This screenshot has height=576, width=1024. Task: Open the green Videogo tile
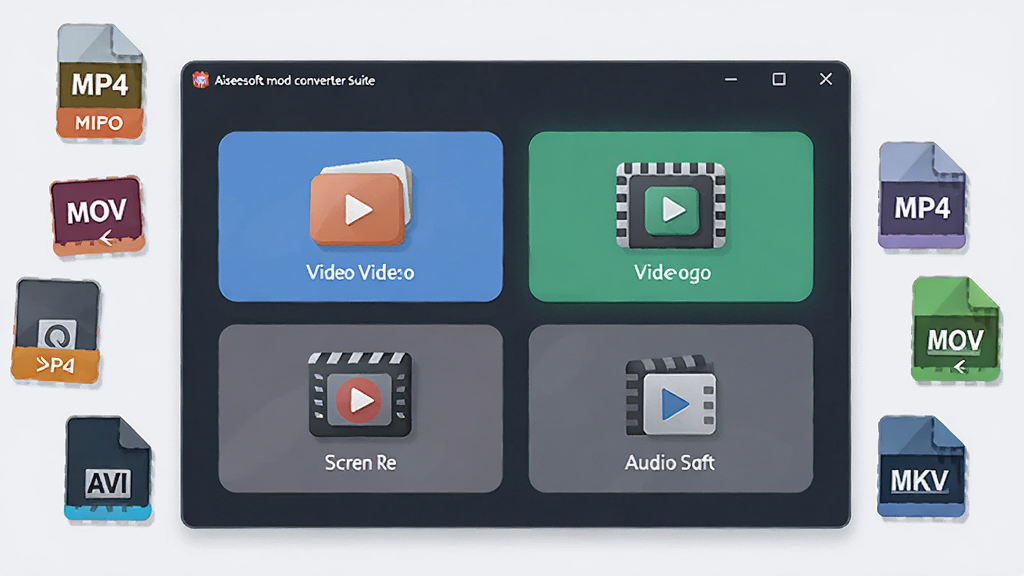coord(671,216)
